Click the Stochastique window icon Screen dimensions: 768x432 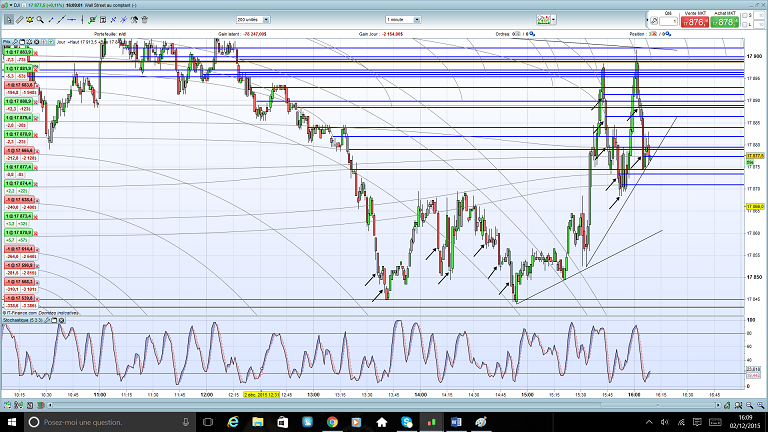click(x=54, y=320)
